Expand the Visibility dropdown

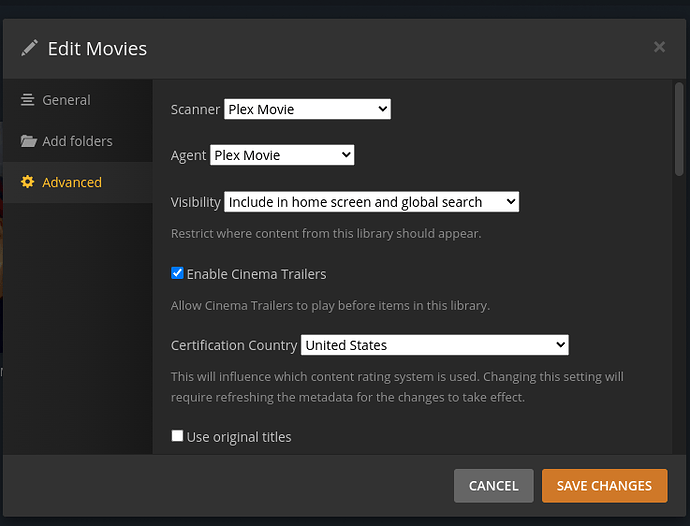pyautogui.click(x=371, y=202)
